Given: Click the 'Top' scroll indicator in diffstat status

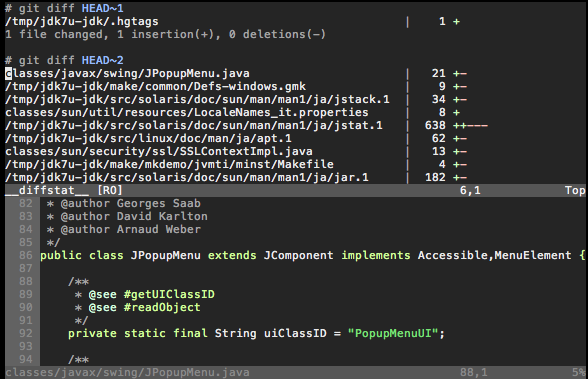Looking at the screenshot, I should (575, 190).
